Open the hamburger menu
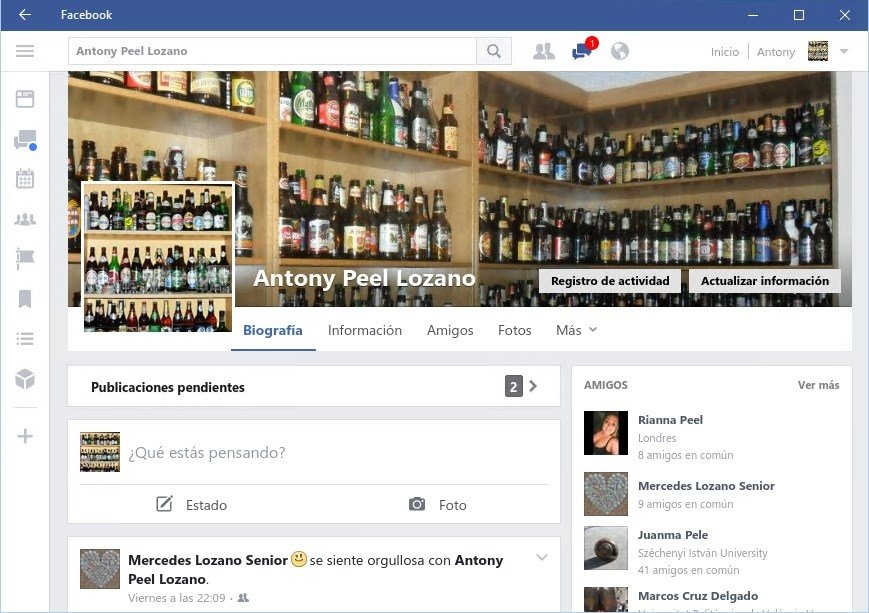This screenshot has width=869, height=613. (25, 52)
